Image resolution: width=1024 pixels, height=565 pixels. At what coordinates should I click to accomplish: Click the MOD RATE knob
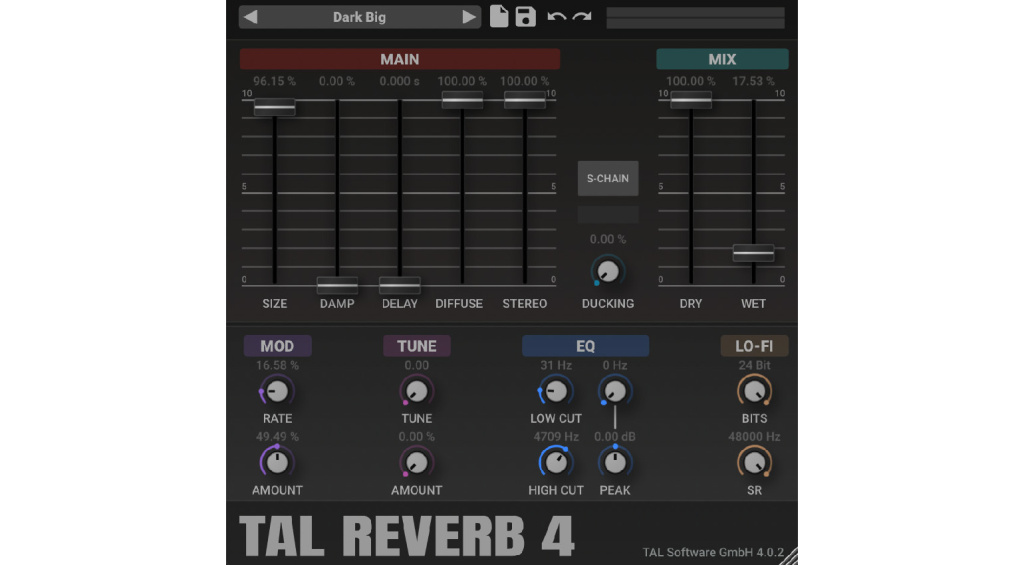[x=277, y=391]
